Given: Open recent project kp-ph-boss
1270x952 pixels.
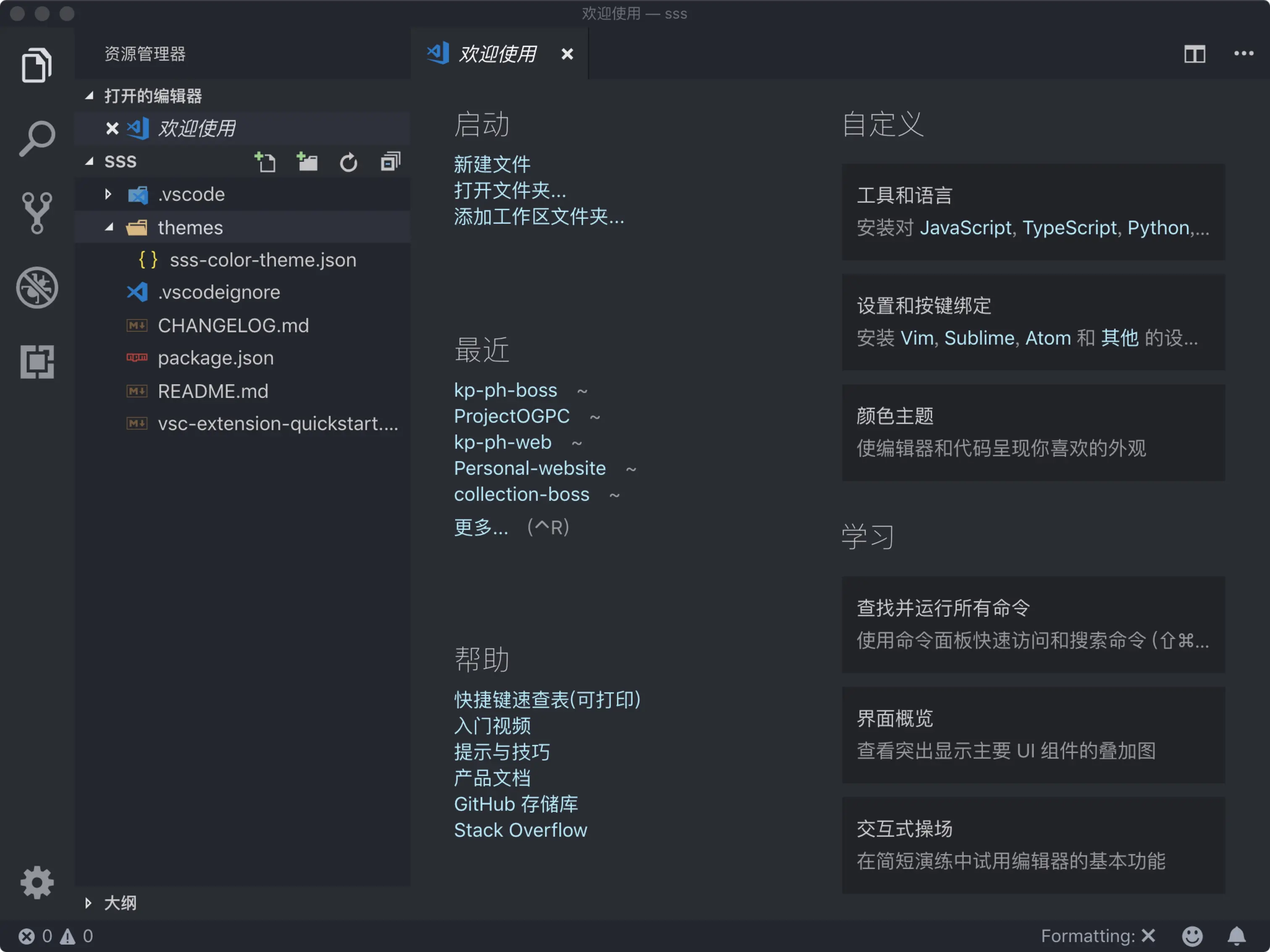Looking at the screenshot, I should tap(505, 390).
